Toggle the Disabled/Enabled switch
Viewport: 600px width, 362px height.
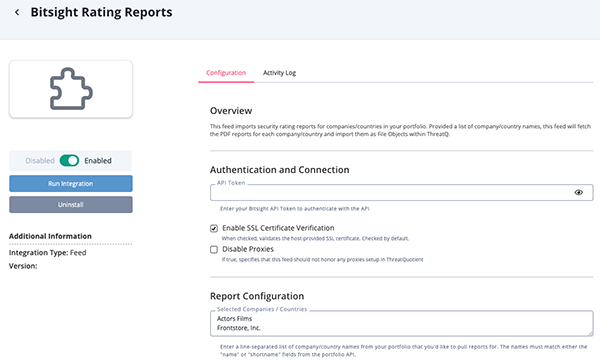(69, 160)
